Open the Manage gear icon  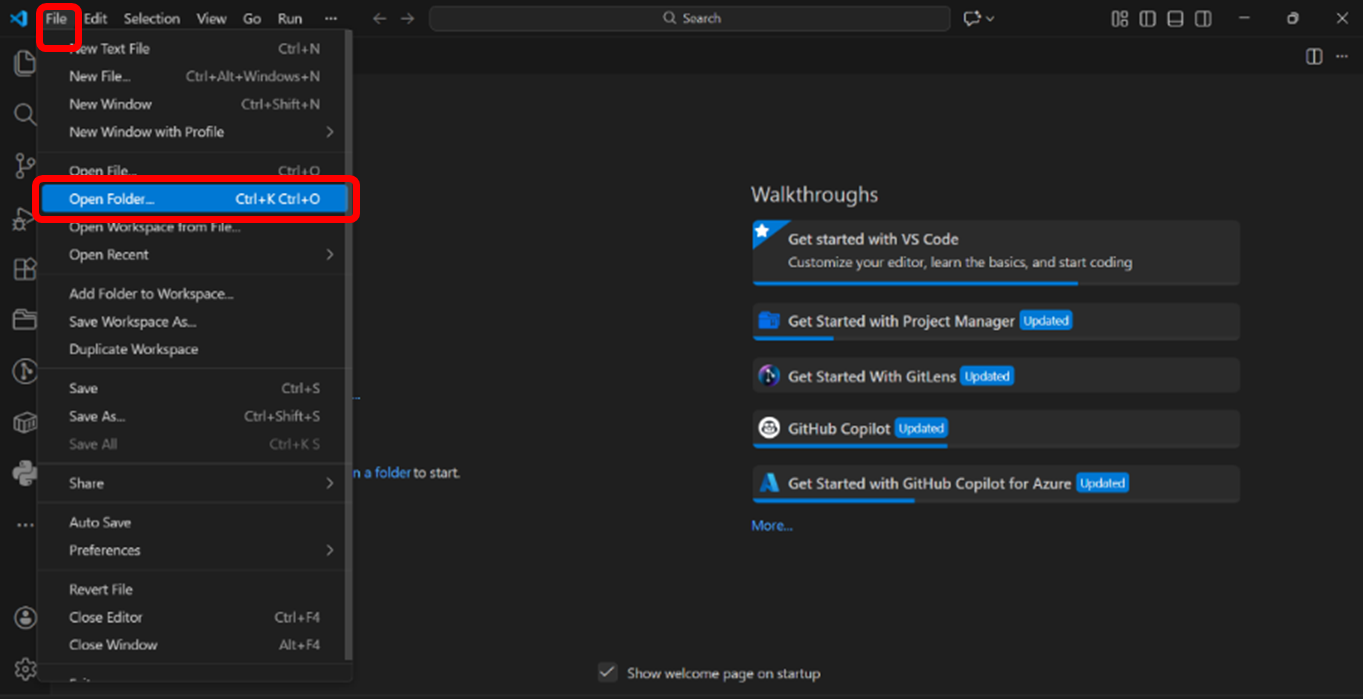[x=25, y=668]
